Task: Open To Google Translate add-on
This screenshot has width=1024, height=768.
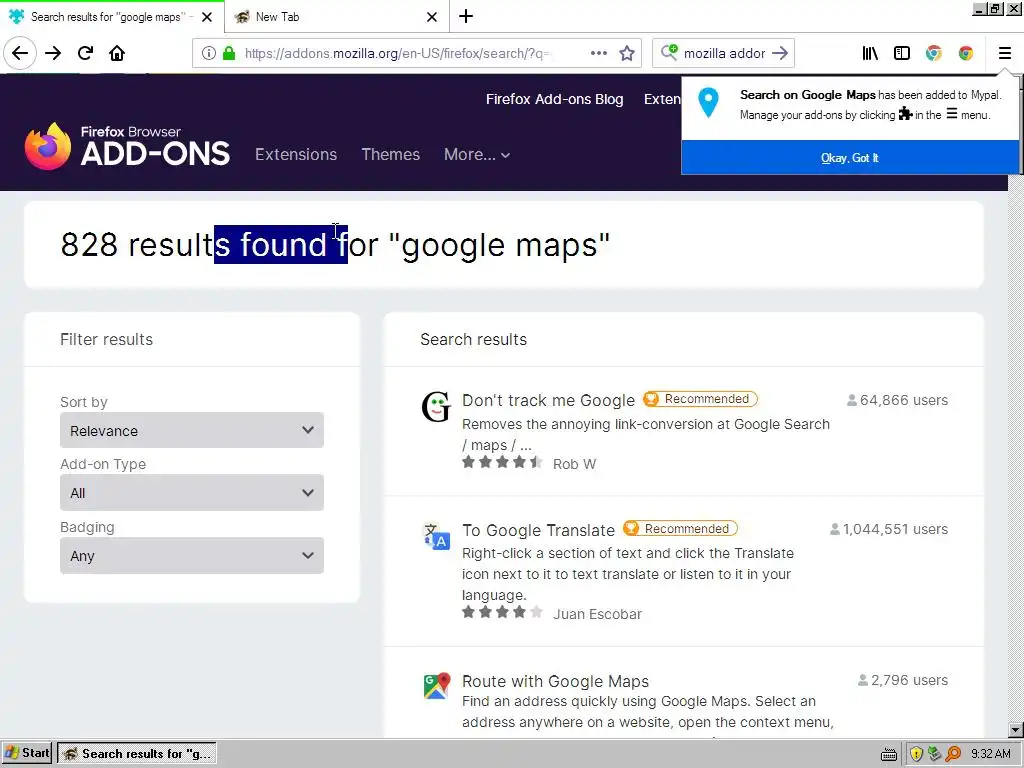Action: (538, 530)
